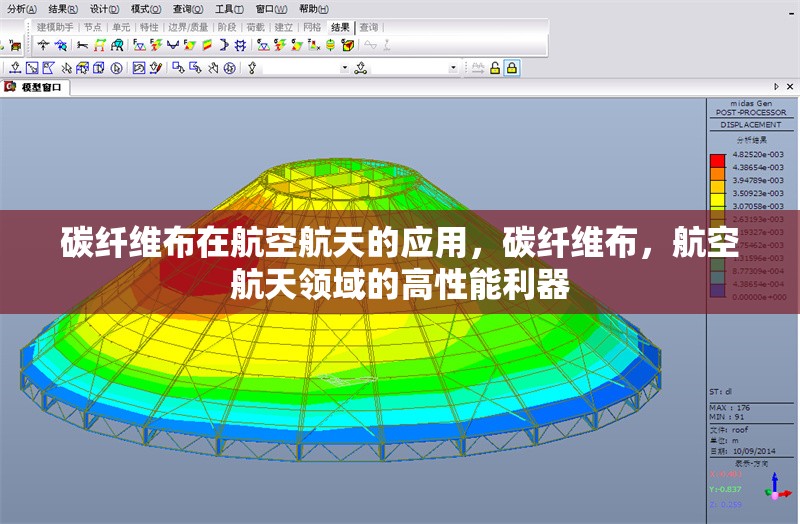800x524 pixels.
Task: Expand the first toolbar combo box arrow
Action: [345, 68]
